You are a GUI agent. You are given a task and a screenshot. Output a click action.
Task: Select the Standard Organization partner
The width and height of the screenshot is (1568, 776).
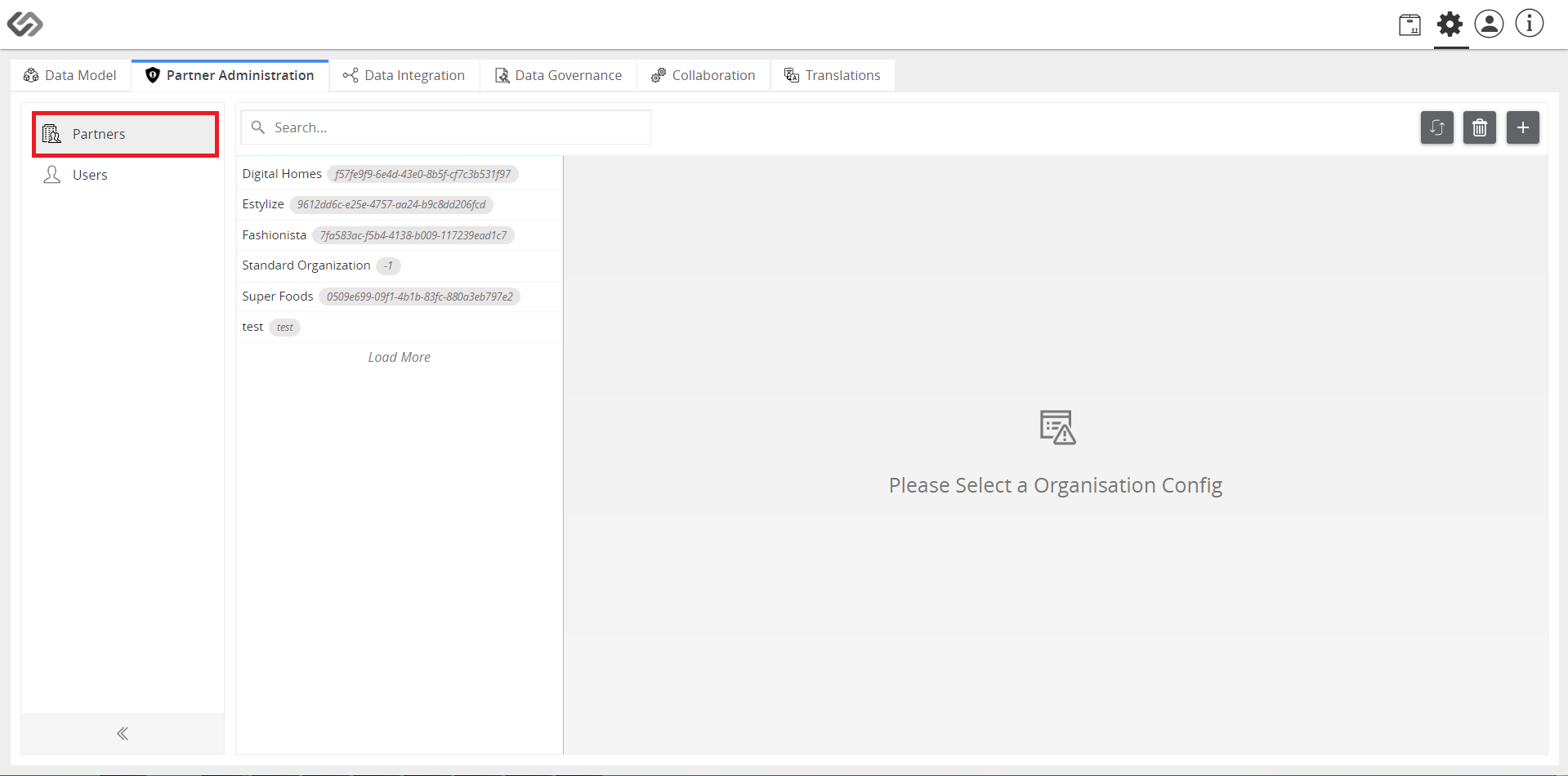[x=400, y=265]
